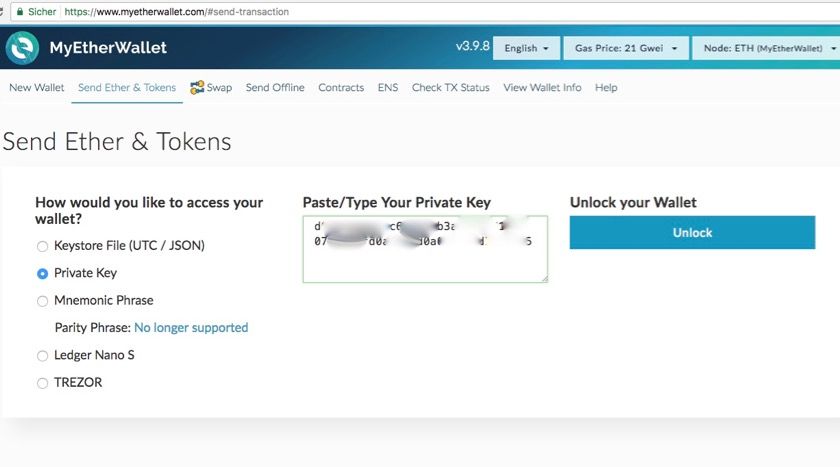Screen dimensions: 840x467
Task: Expand the Gas Price: 21 Gwei dropdown
Action: pyautogui.click(x=626, y=48)
